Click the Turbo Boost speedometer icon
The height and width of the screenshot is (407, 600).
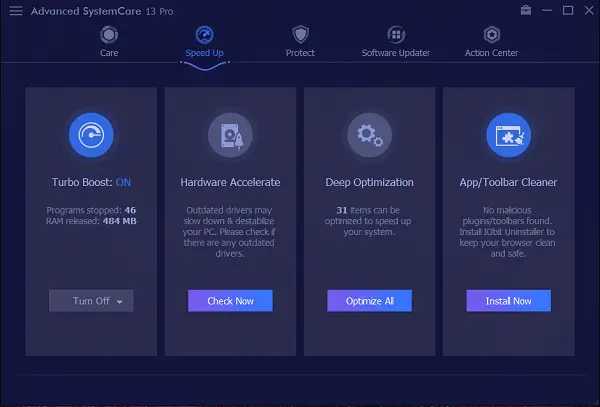pyautogui.click(x=91, y=135)
